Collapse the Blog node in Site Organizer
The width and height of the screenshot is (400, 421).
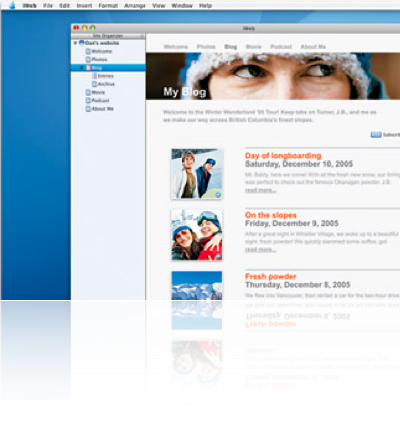[82, 68]
